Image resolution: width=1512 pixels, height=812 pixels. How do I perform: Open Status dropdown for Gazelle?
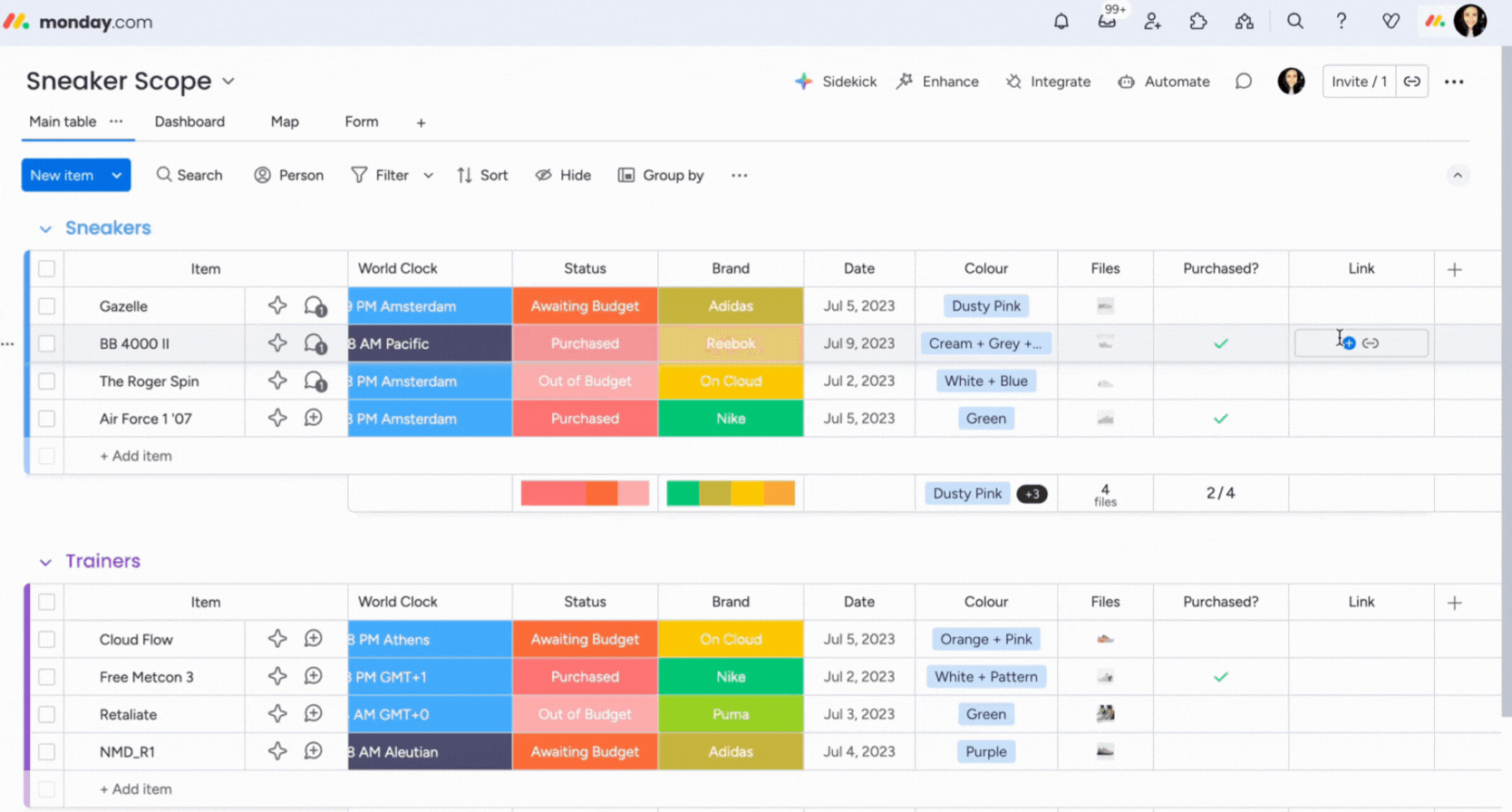pos(585,306)
